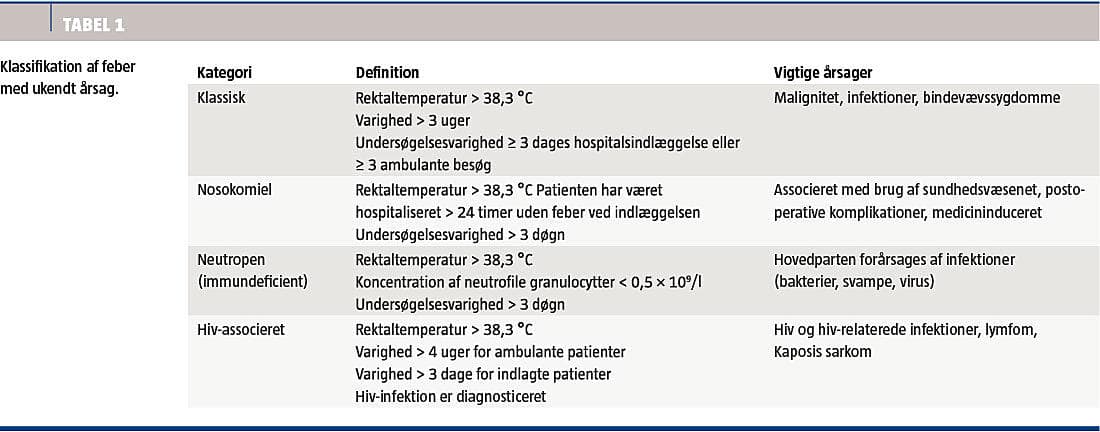Click the Hiv-associeret category cell
The width and height of the screenshot is (1100, 432).
tap(241, 329)
